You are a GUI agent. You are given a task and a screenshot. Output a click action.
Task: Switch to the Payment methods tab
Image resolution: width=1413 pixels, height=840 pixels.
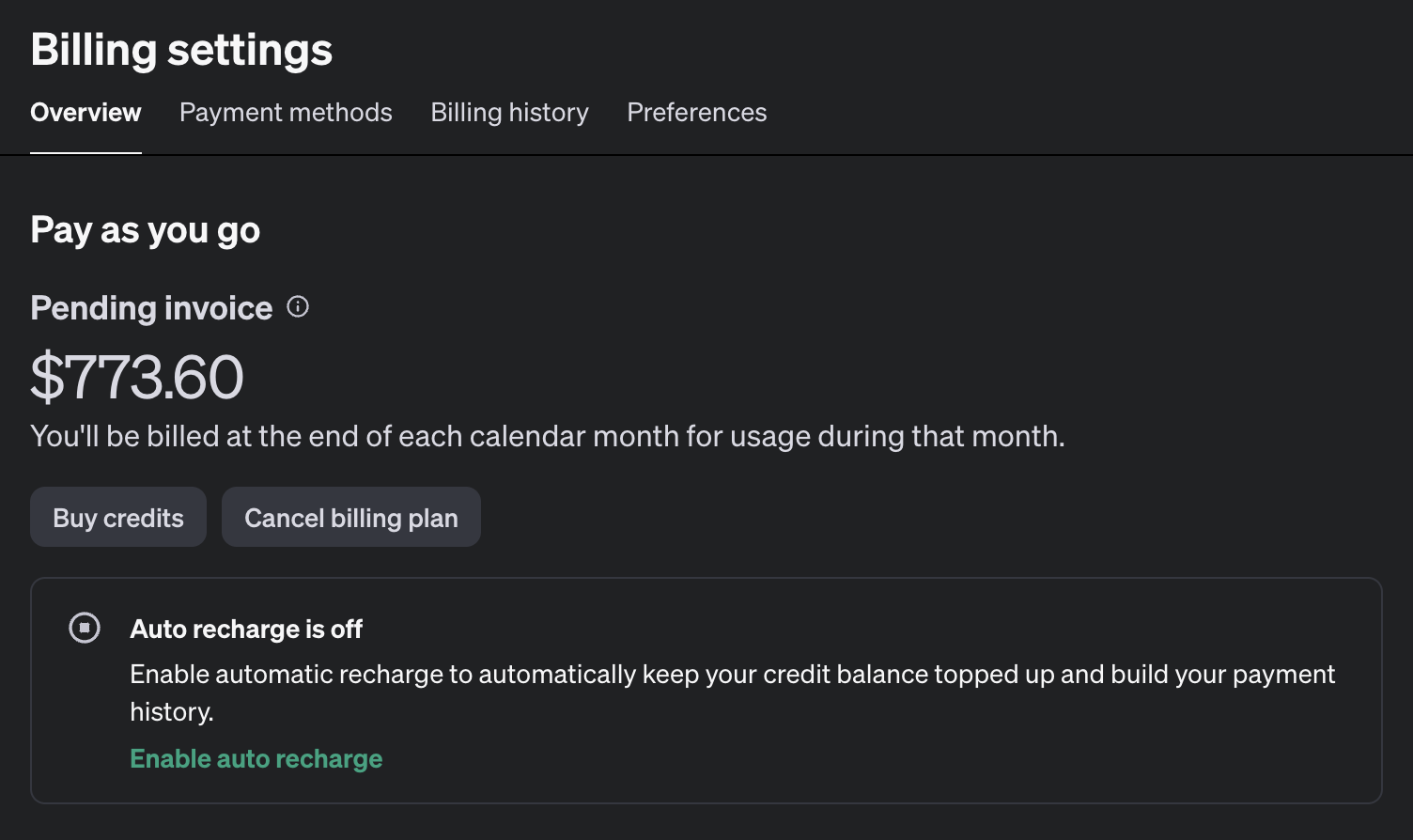(x=286, y=113)
